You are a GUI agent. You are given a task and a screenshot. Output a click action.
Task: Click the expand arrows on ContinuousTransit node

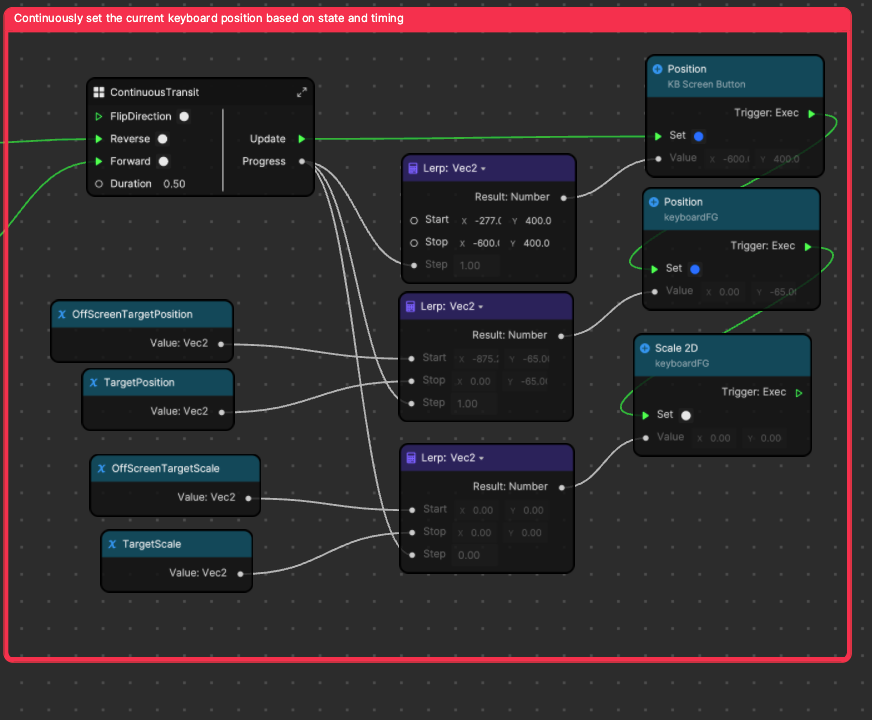click(x=302, y=93)
